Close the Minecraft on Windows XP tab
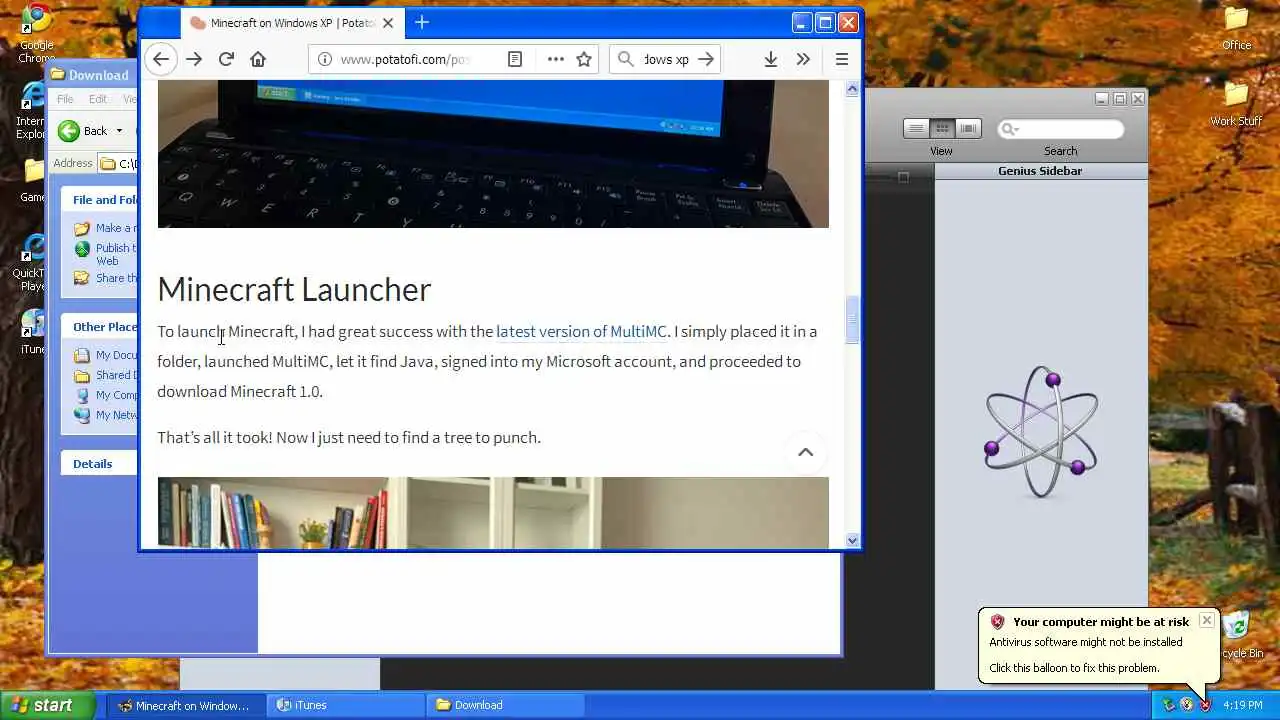The image size is (1280, 720). pyautogui.click(x=388, y=23)
